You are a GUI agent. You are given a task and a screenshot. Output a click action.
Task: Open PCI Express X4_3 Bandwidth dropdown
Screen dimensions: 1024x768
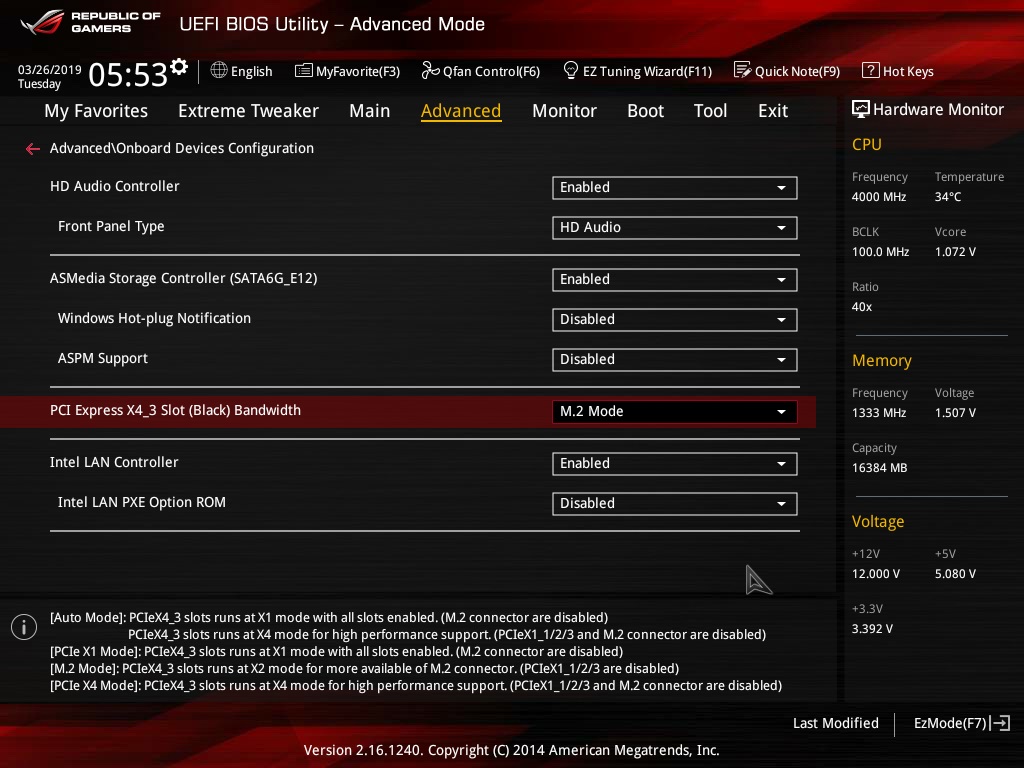click(x=675, y=411)
